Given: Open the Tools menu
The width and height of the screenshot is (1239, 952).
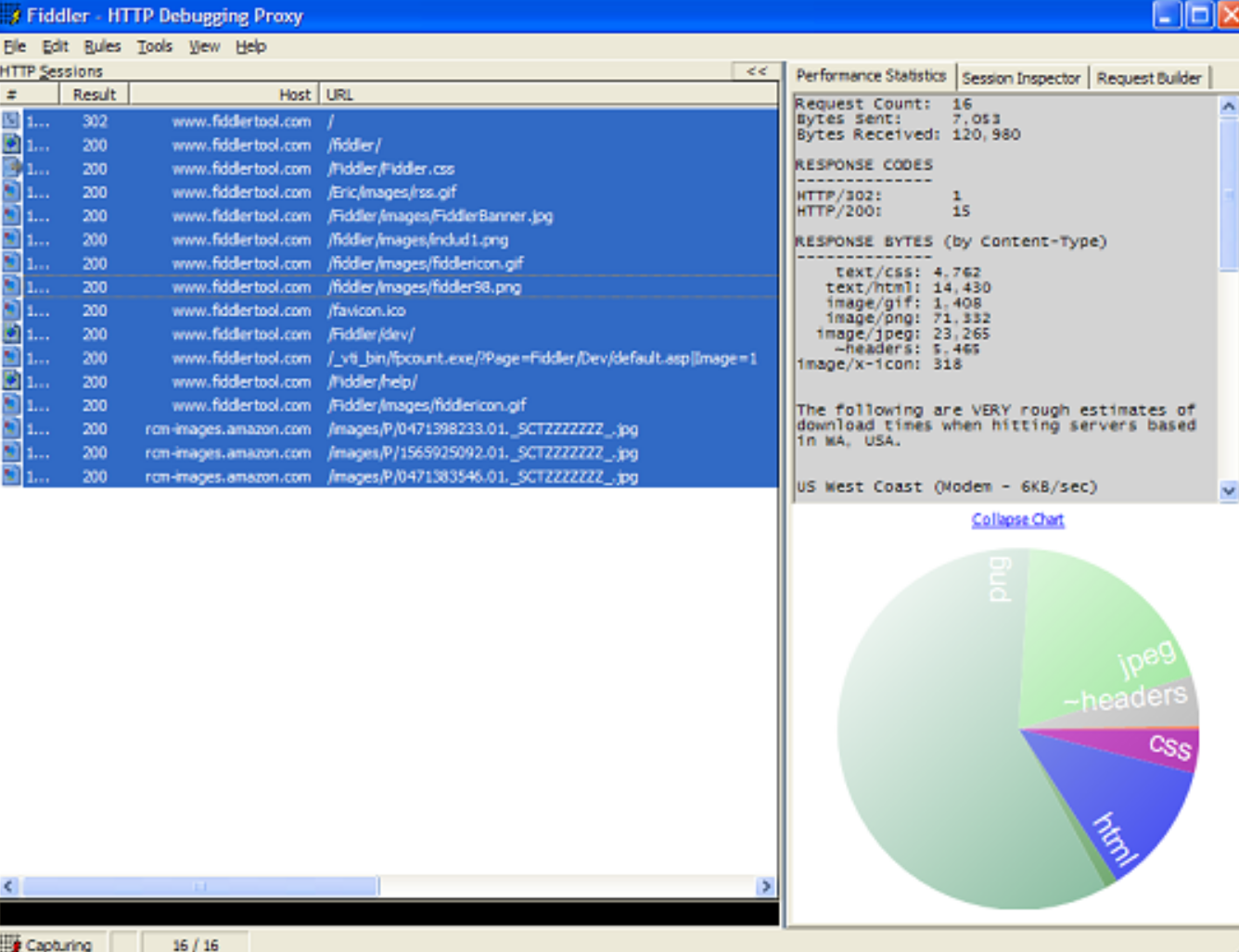Looking at the screenshot, I should [x=155, y=46].
